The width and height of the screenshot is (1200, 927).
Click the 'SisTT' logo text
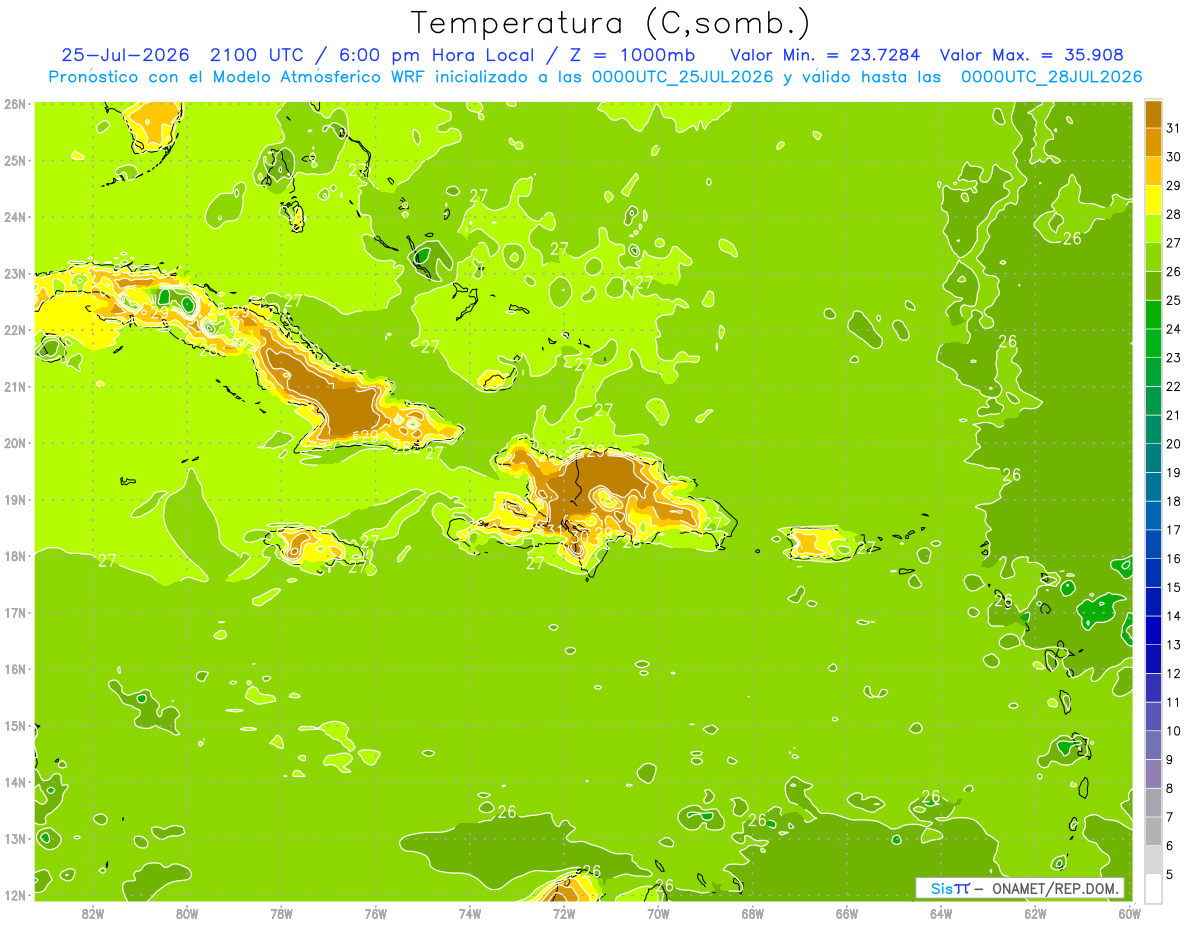click(x=950, y=888)
